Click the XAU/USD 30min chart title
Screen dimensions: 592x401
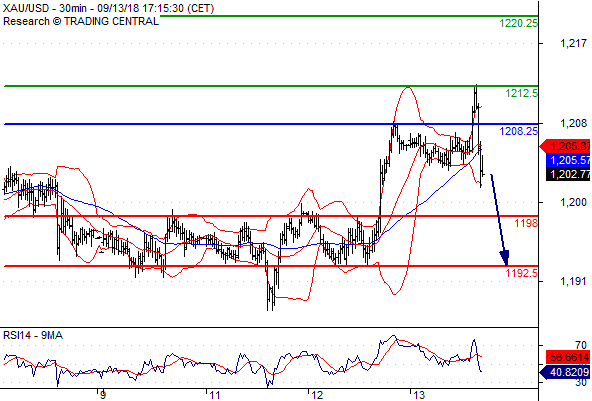tap(108, 8)
